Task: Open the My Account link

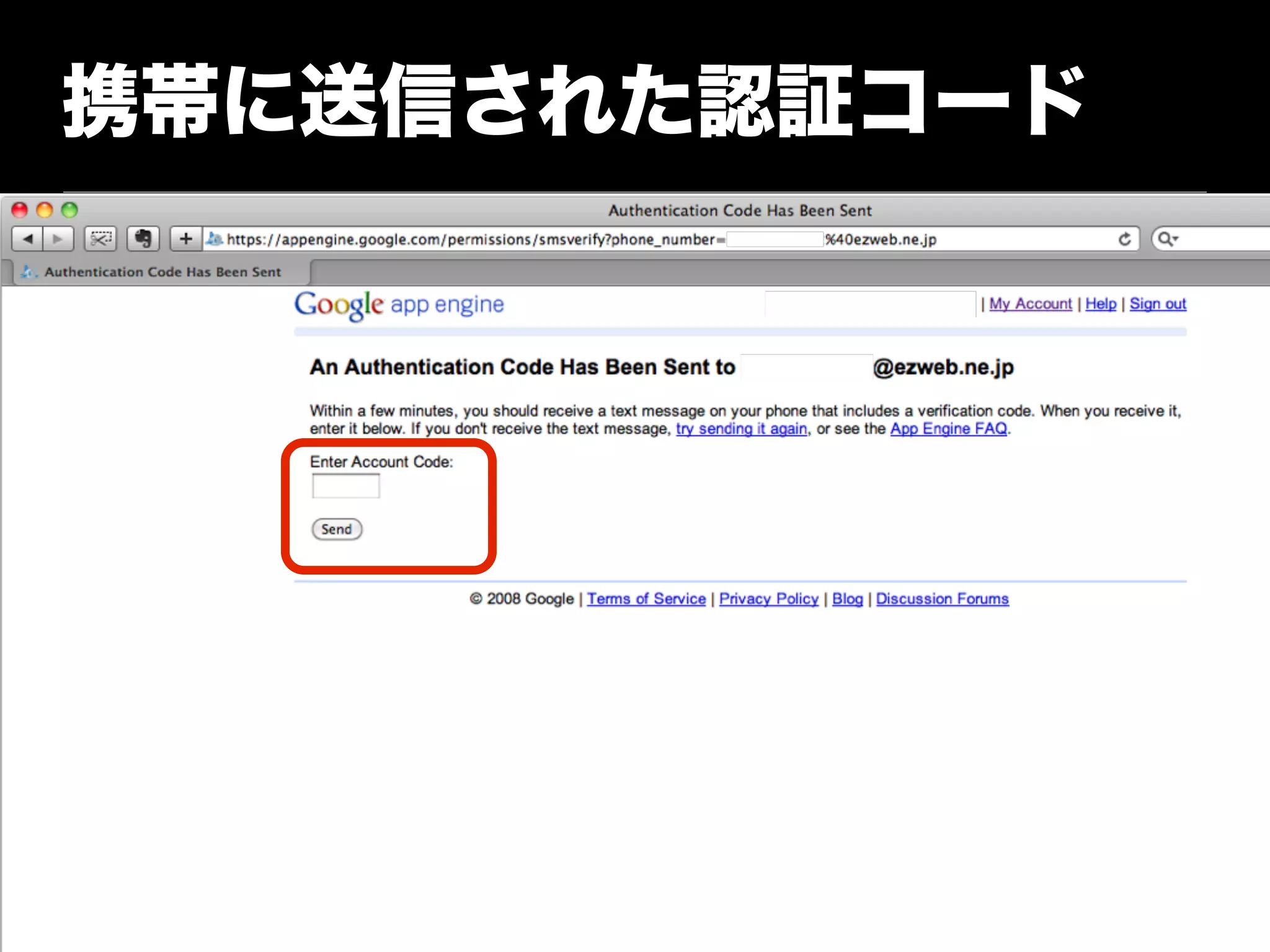Action: [1030, 304]
